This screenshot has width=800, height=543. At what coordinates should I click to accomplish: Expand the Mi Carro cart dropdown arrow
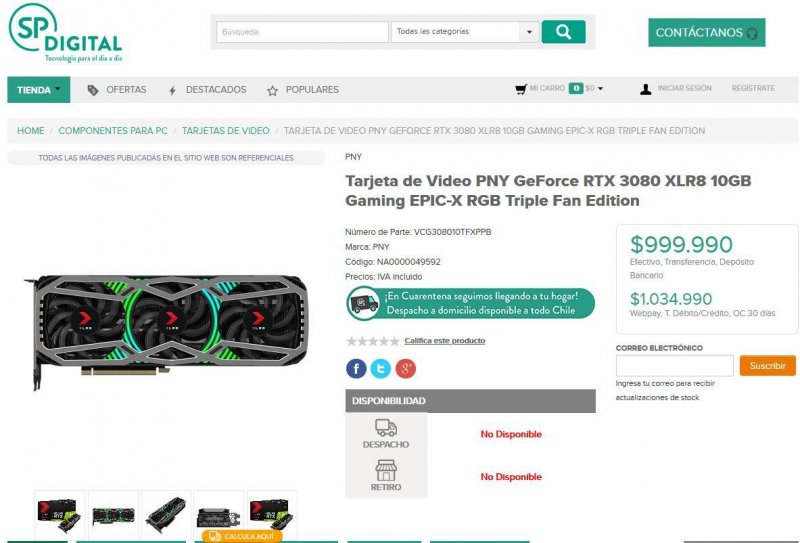pyautogui.click(x=601, y=89)
